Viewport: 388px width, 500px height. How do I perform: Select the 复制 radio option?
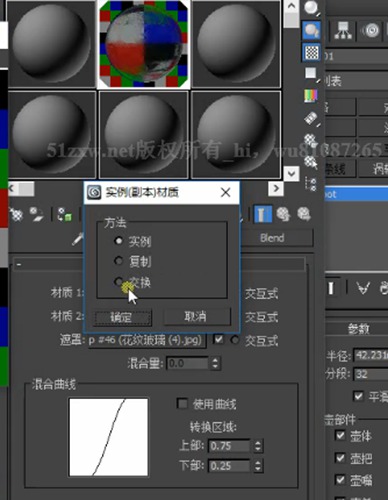point(118,261)
